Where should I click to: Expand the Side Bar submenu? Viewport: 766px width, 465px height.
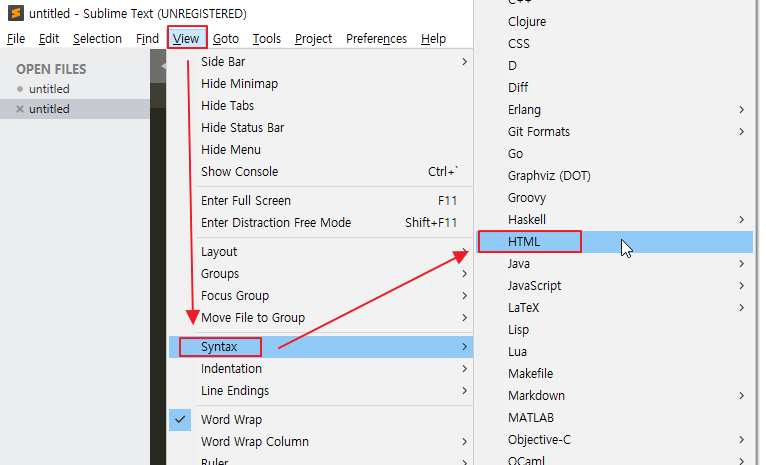pyautogui.click(x=320, y=62)
